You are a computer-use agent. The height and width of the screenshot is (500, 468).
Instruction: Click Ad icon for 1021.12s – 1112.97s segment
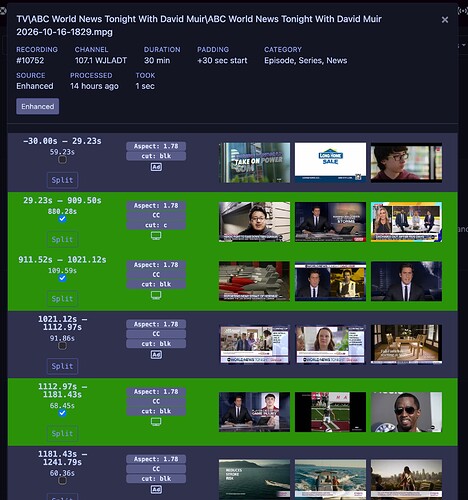[156, 355]
